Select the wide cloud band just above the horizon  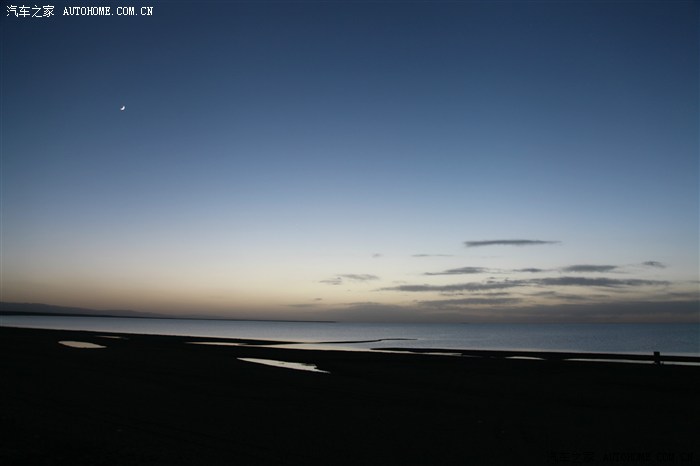point(520,285)
